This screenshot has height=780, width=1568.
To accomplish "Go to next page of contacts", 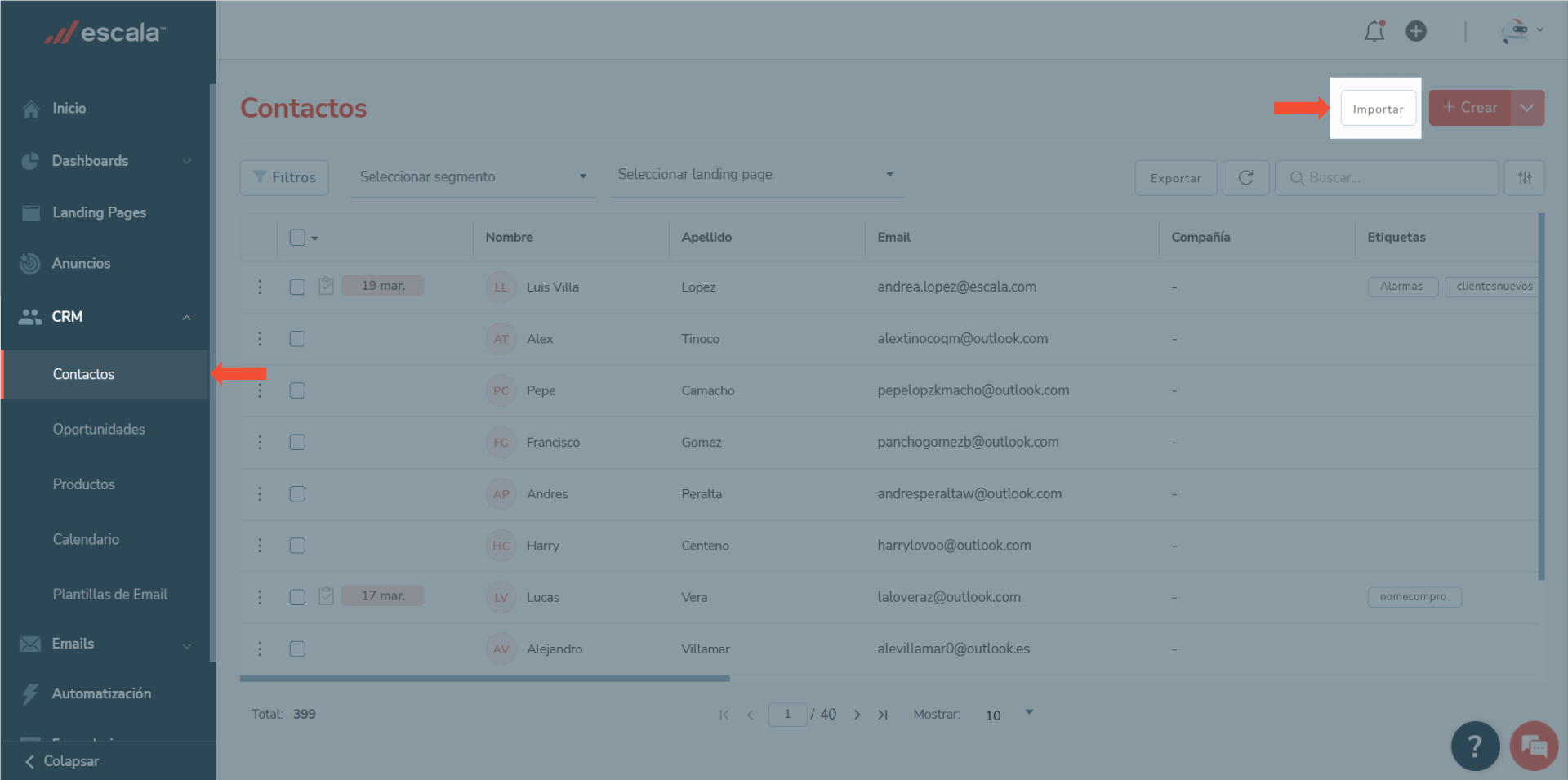I will [x=857, y=715].
